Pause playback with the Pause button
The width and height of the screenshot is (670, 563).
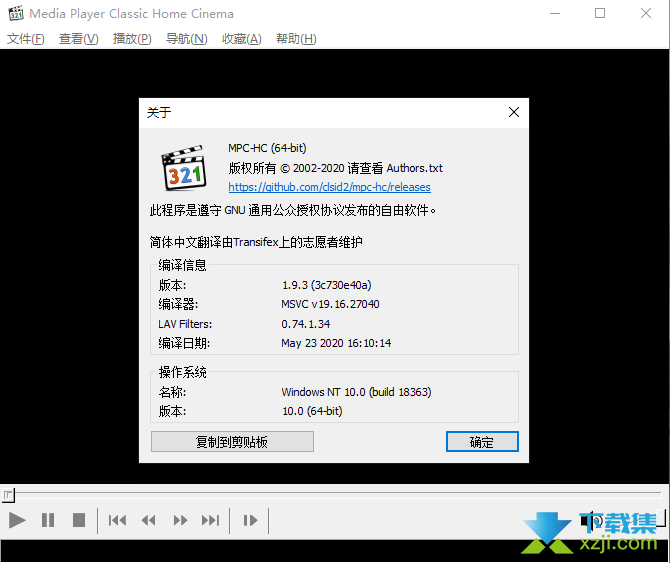point(48,520)
